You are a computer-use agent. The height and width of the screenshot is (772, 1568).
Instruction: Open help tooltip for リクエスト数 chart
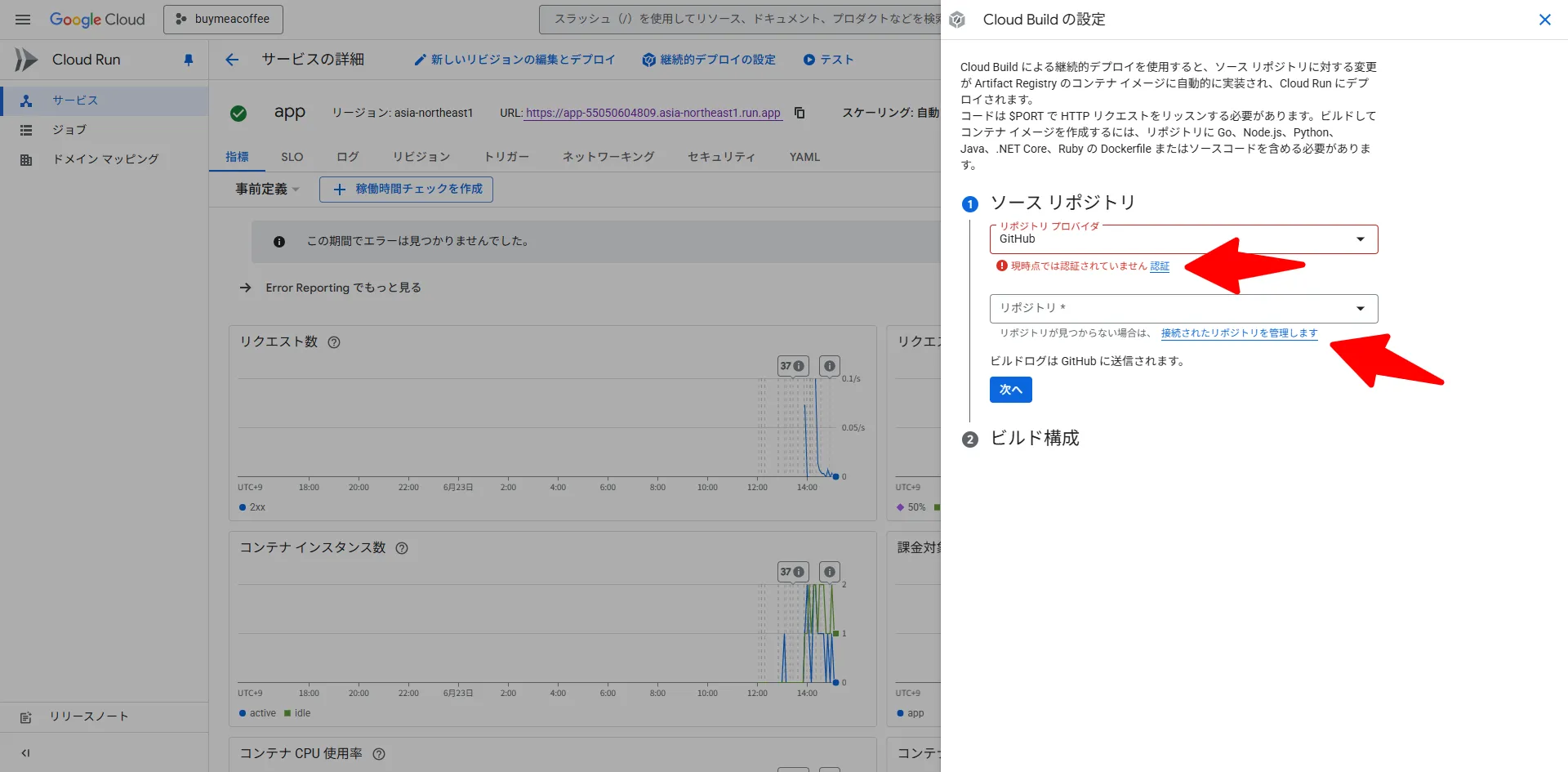pyautogui.click(x=333, y=342)
